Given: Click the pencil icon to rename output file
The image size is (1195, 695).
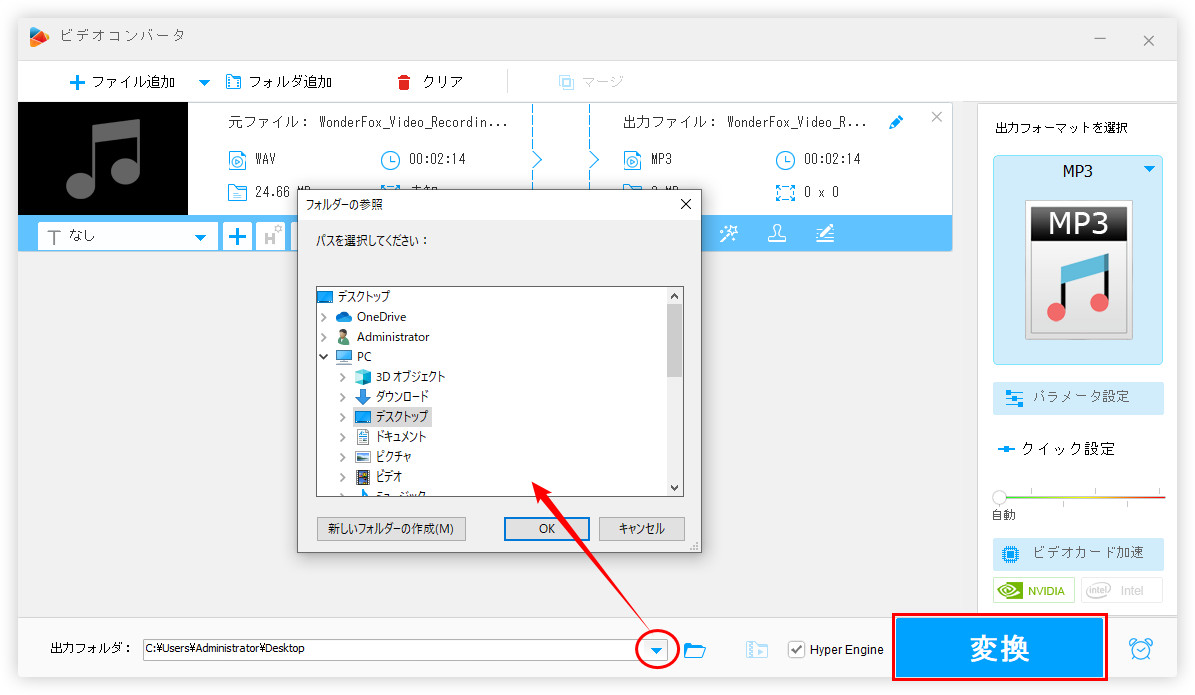Looking at the screenshot, I should [x=896, y=122].
